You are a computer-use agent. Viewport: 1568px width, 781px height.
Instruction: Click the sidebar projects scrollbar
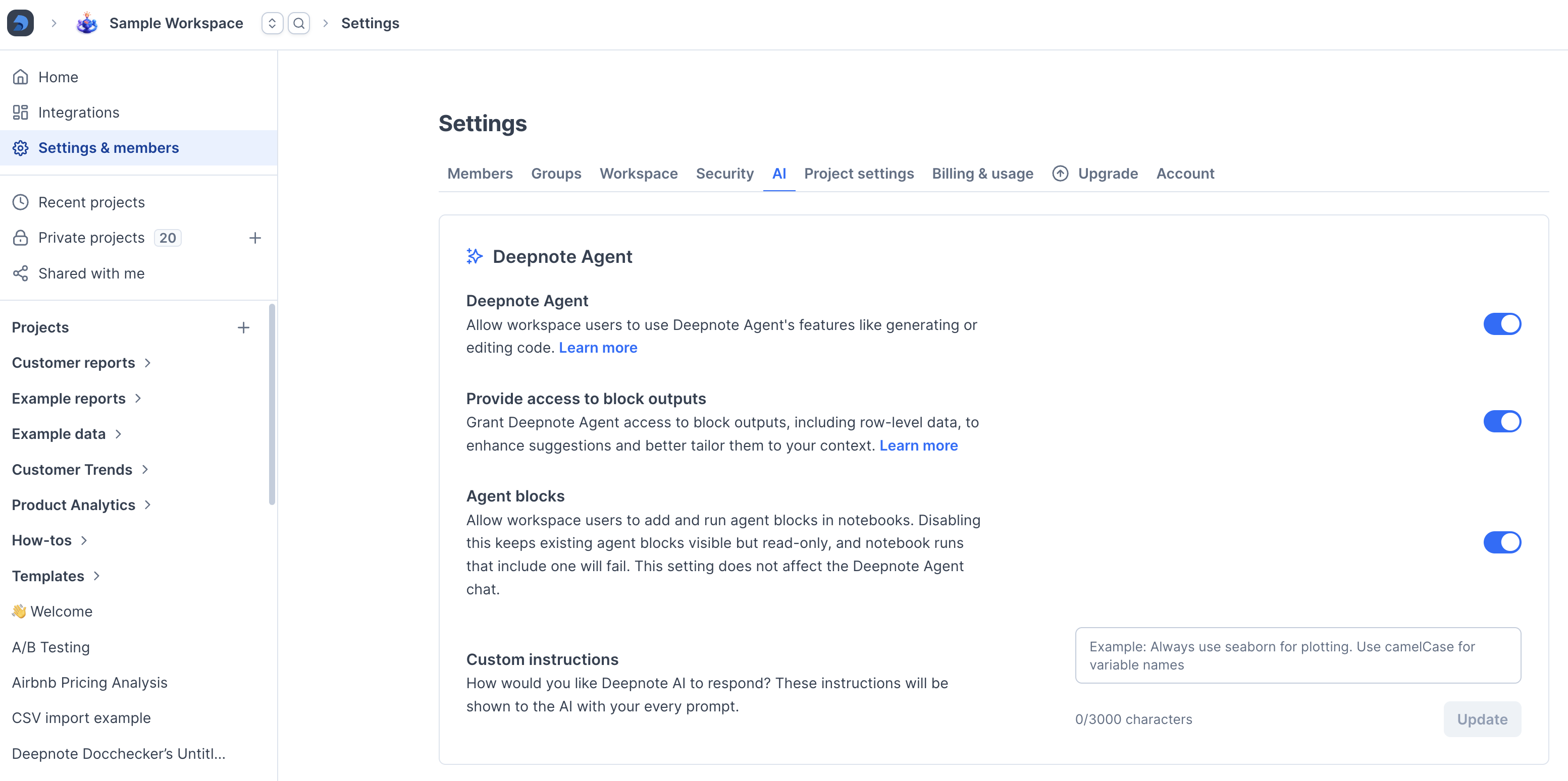tap(272, 405)
